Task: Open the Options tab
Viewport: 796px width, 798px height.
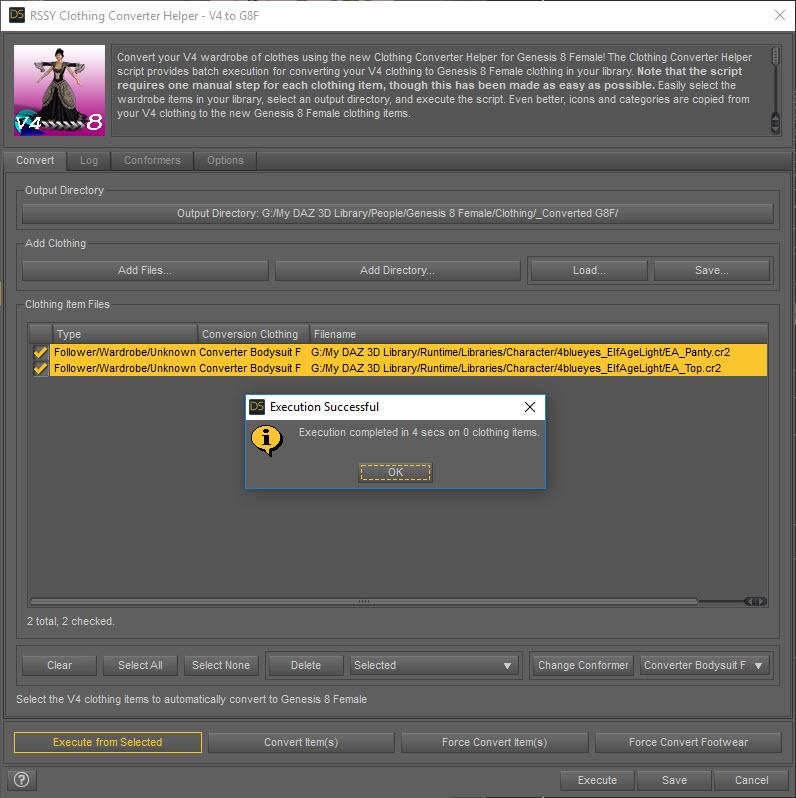Action: point(225,160)
